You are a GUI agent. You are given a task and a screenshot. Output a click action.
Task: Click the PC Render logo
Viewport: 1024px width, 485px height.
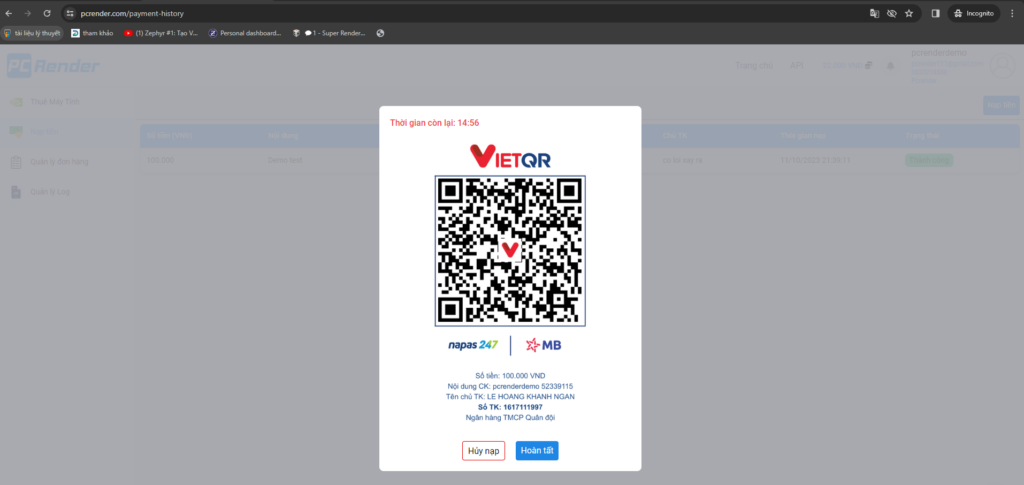click(x=54, y=66)
